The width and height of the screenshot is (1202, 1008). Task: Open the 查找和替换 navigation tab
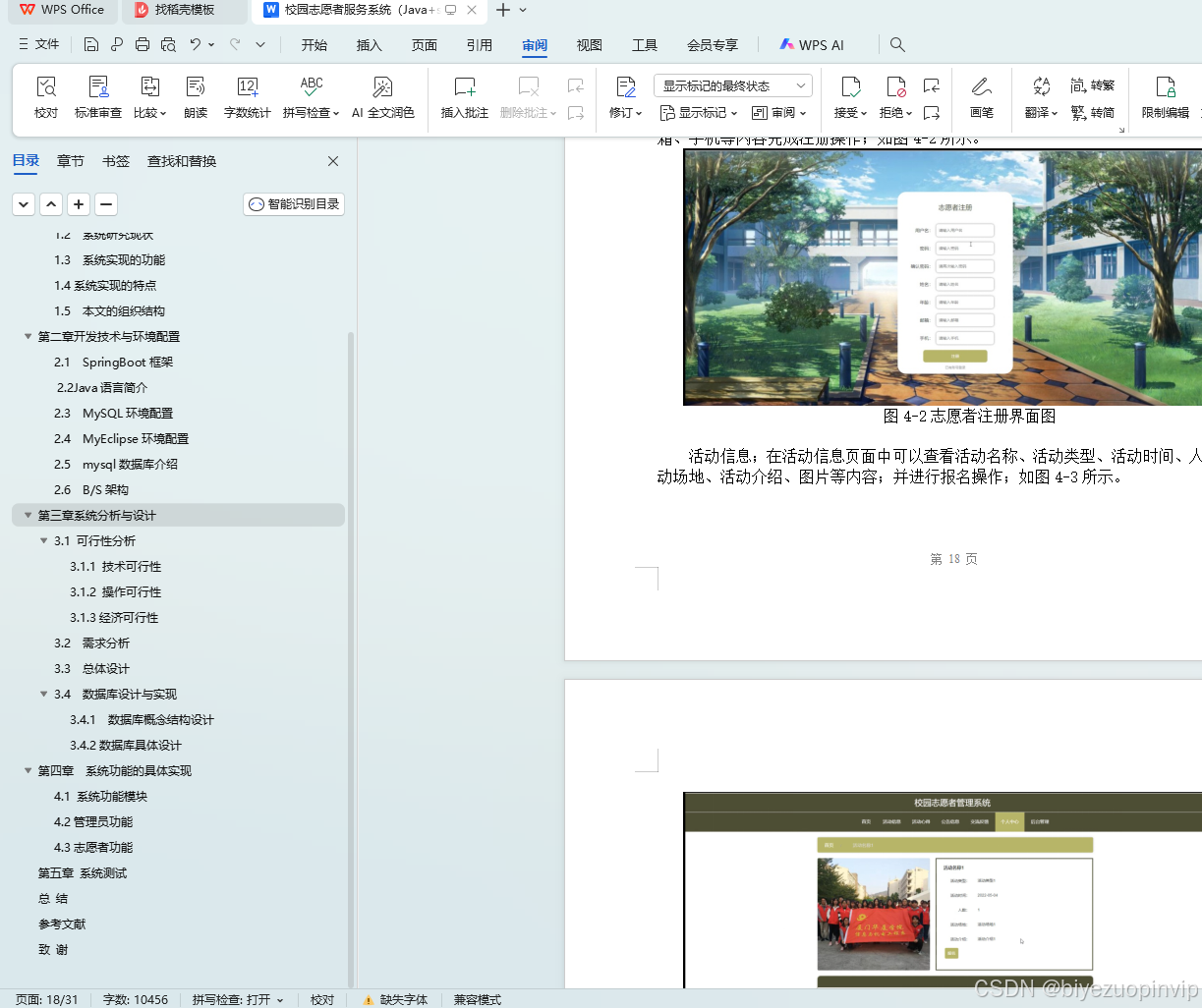182,161
